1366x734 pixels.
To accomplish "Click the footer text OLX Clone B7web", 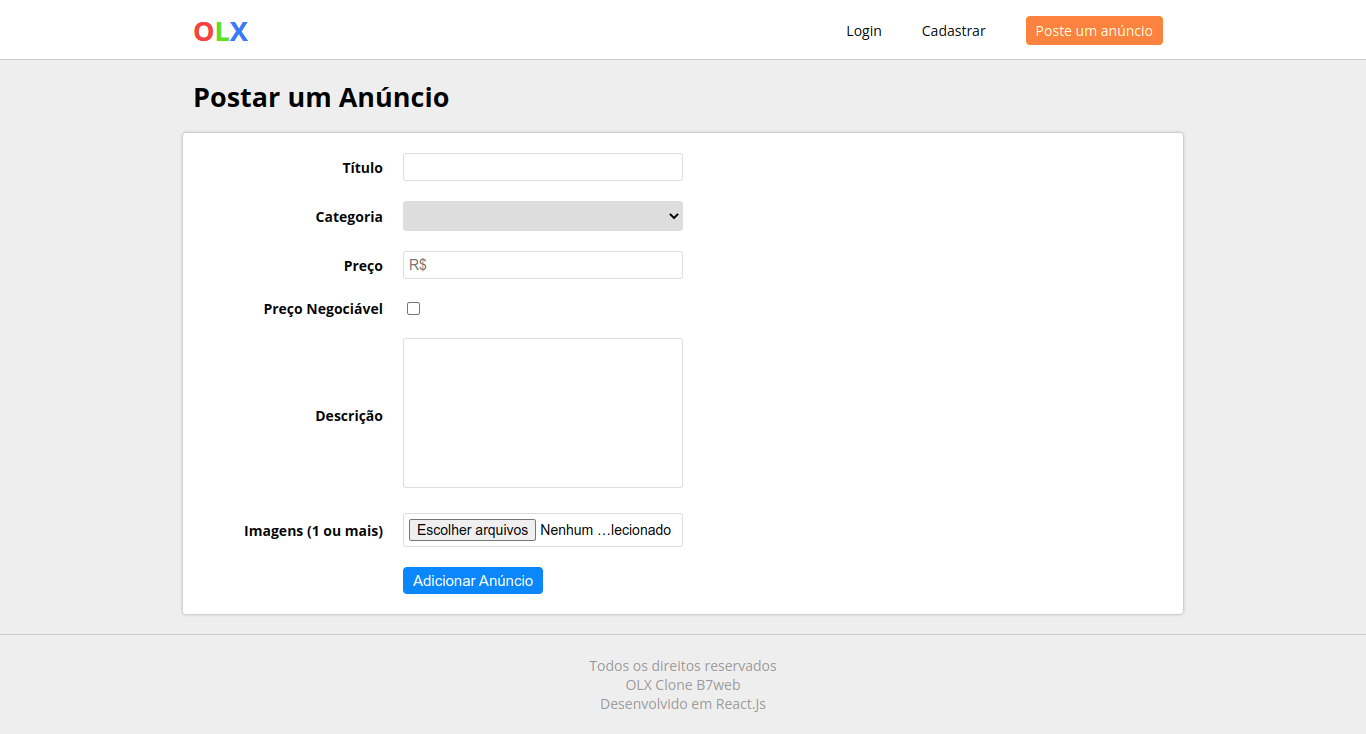I will click(x=682, y=684).
